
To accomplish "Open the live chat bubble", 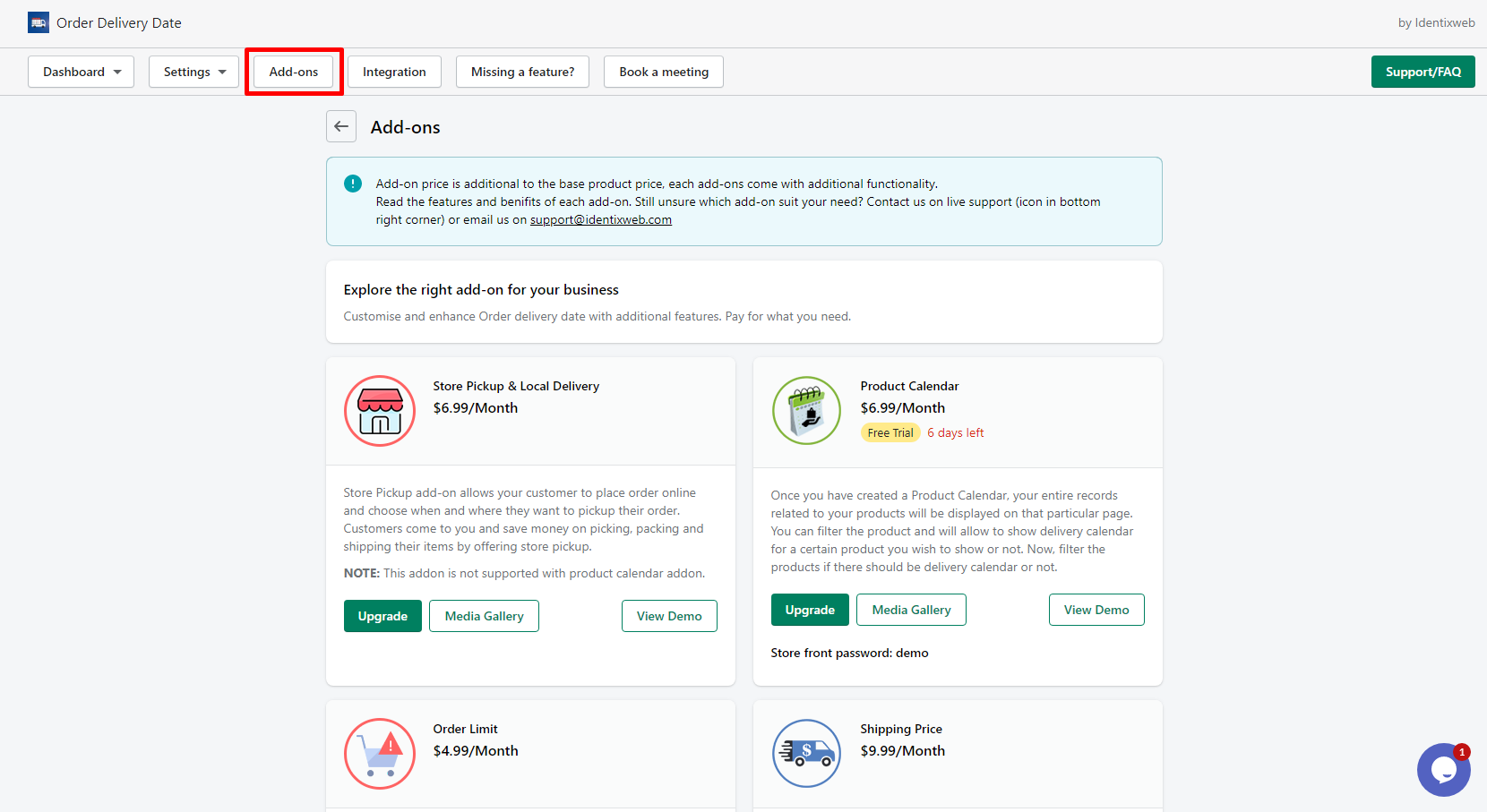I will (x=1443, y=770).
